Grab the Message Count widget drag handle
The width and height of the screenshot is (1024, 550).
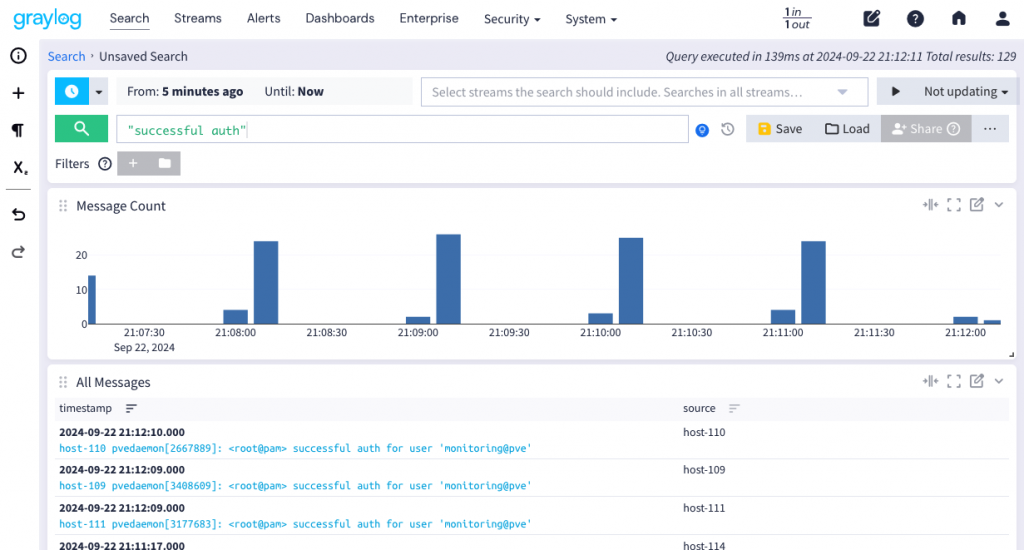click(63, 206)
